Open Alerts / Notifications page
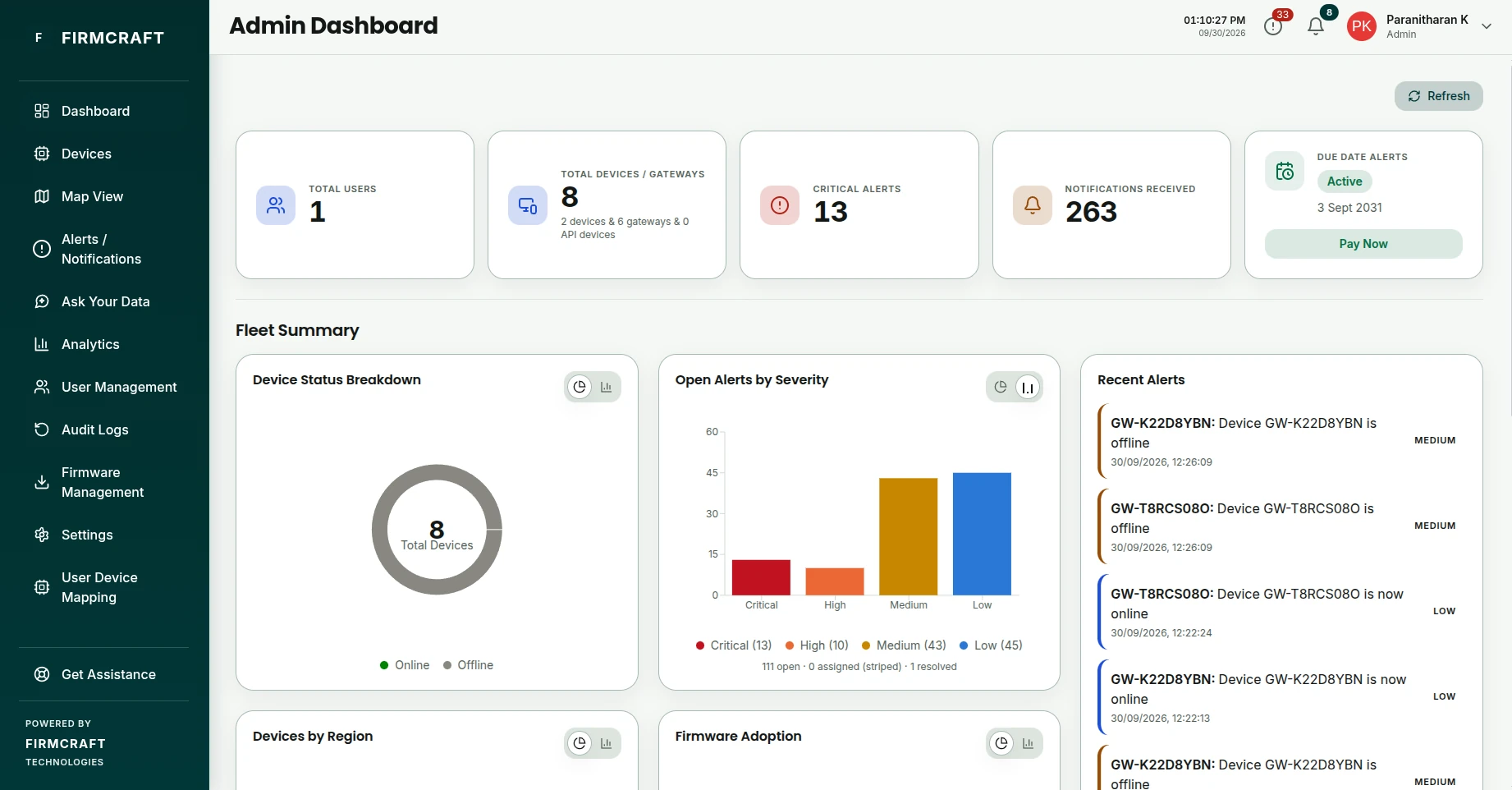 (x=104, y=249)
